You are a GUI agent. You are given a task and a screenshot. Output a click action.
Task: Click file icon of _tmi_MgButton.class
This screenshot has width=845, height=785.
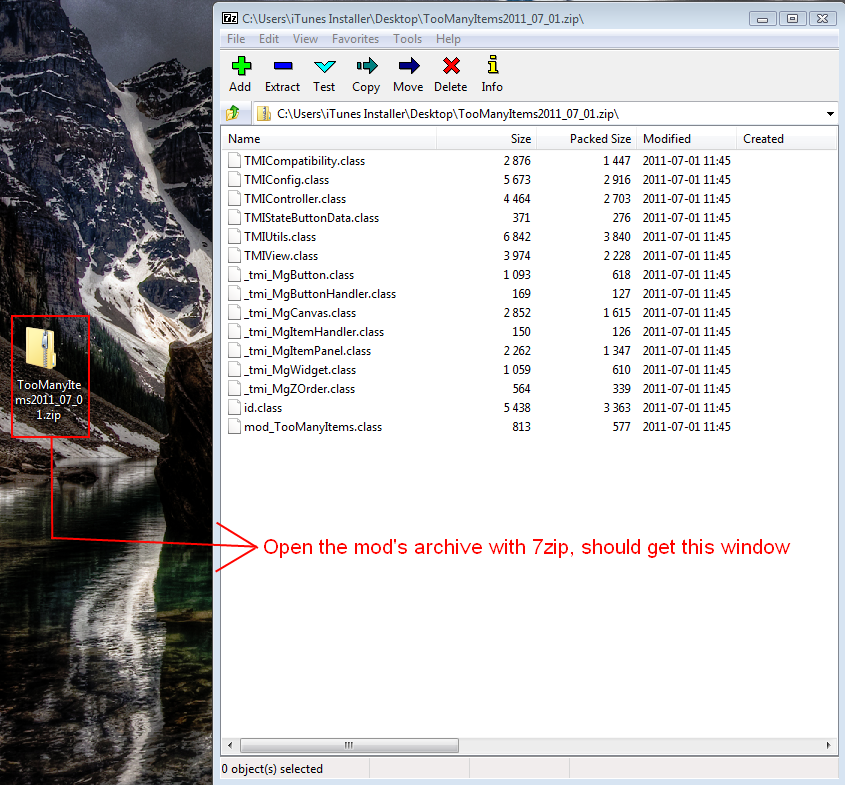click(x=234, y=275)
